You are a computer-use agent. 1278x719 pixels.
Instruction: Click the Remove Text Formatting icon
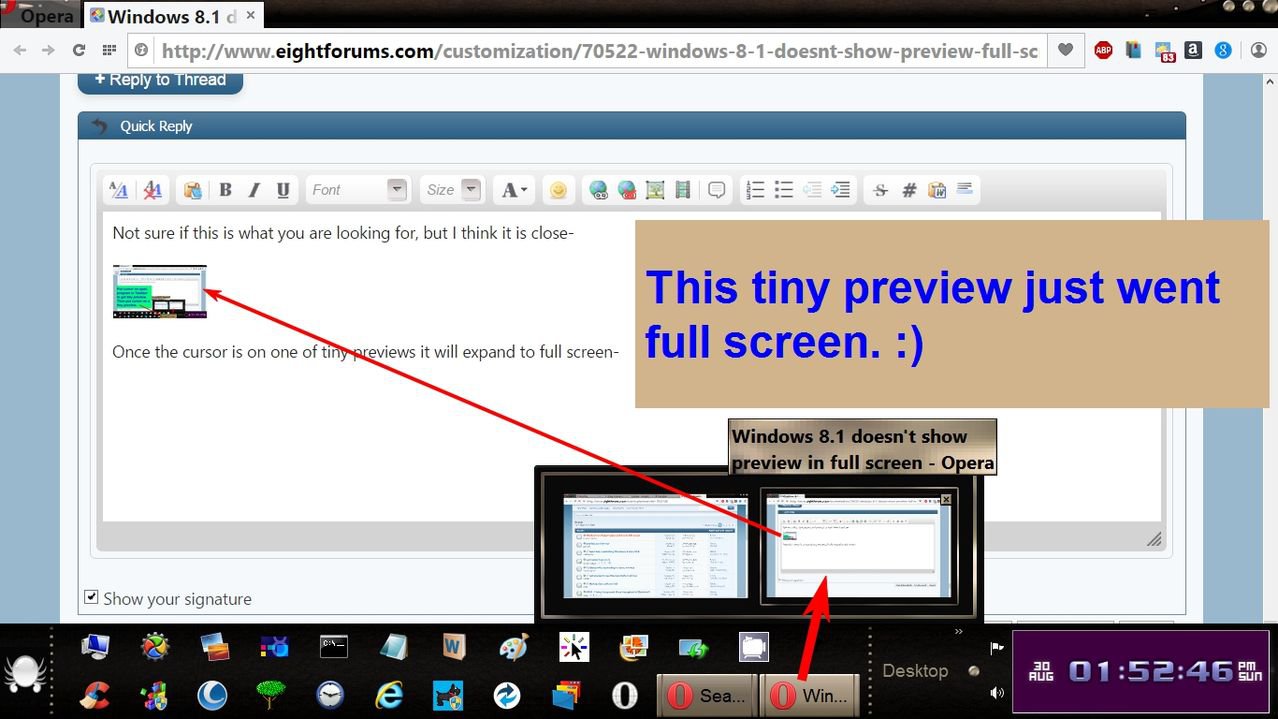point(152,190)
